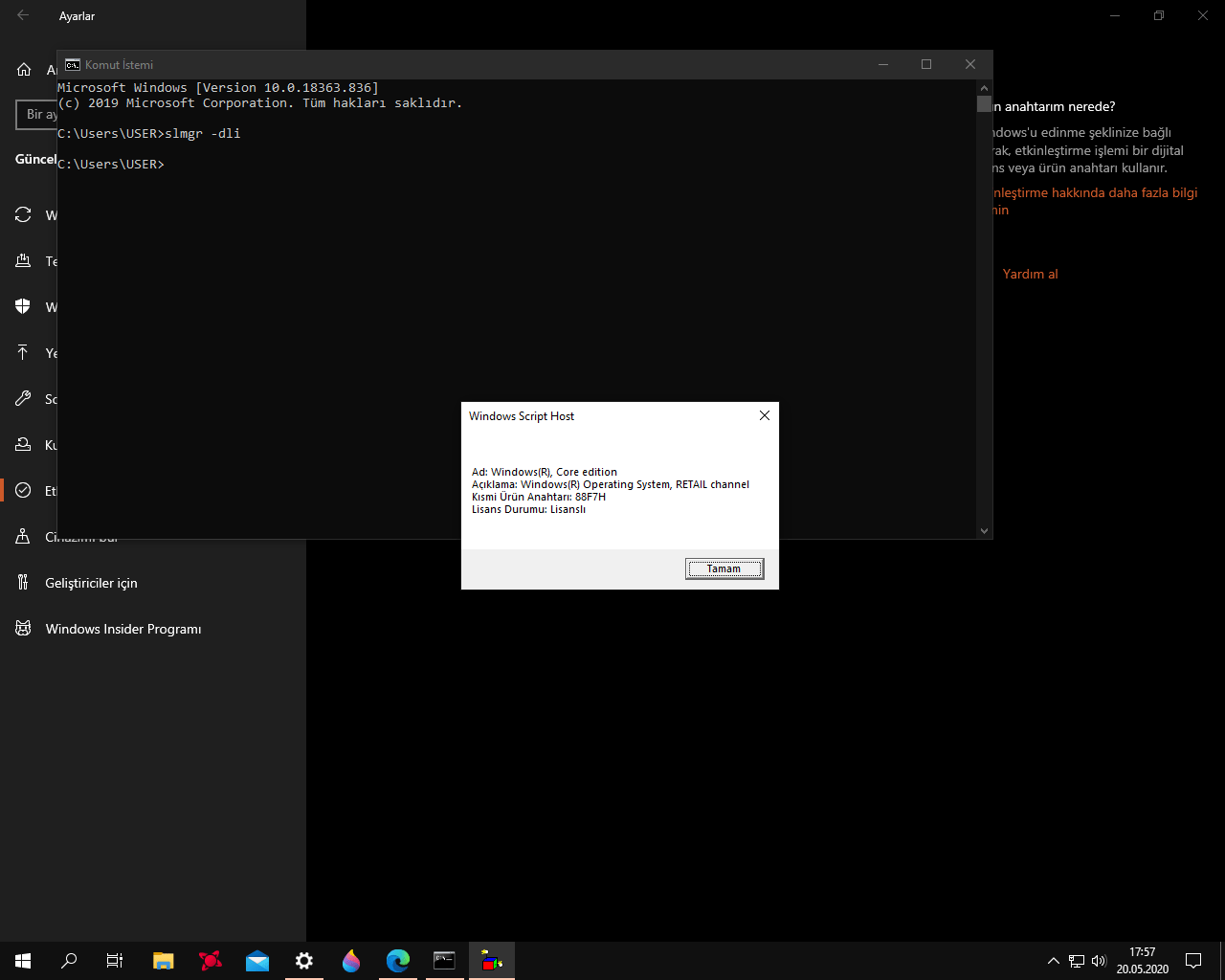Restore down the Ayarlar settings window

(1159, 15)
